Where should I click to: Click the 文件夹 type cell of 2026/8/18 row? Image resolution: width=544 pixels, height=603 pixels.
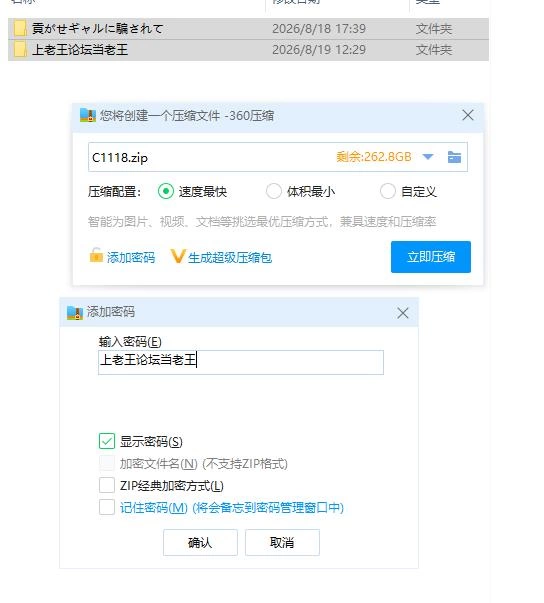point(433,29)
